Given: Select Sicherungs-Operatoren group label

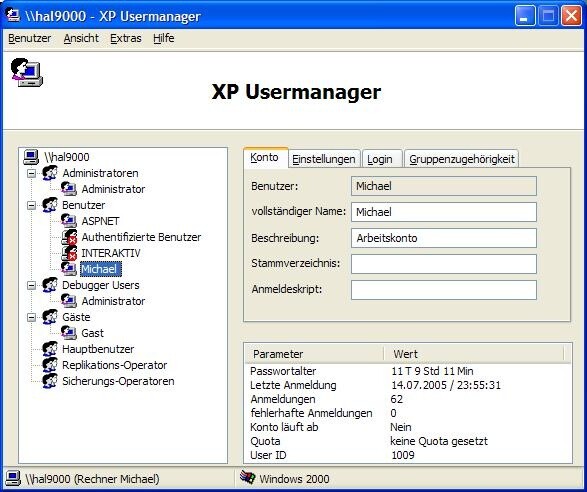Looking at the screenshot, I should (x=118, y=381).
